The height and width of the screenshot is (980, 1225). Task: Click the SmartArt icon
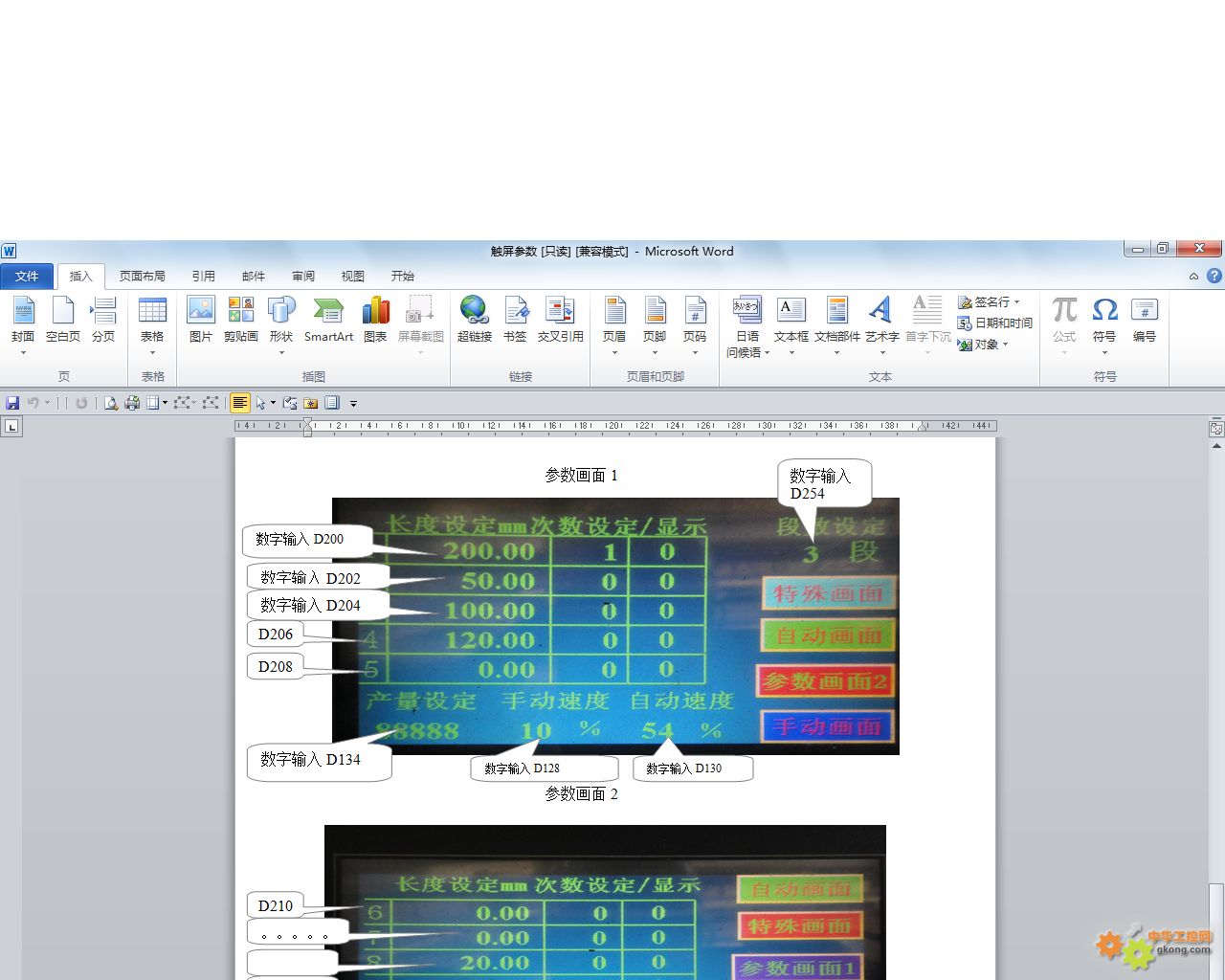pyautogui.click(x=328, y=319)
